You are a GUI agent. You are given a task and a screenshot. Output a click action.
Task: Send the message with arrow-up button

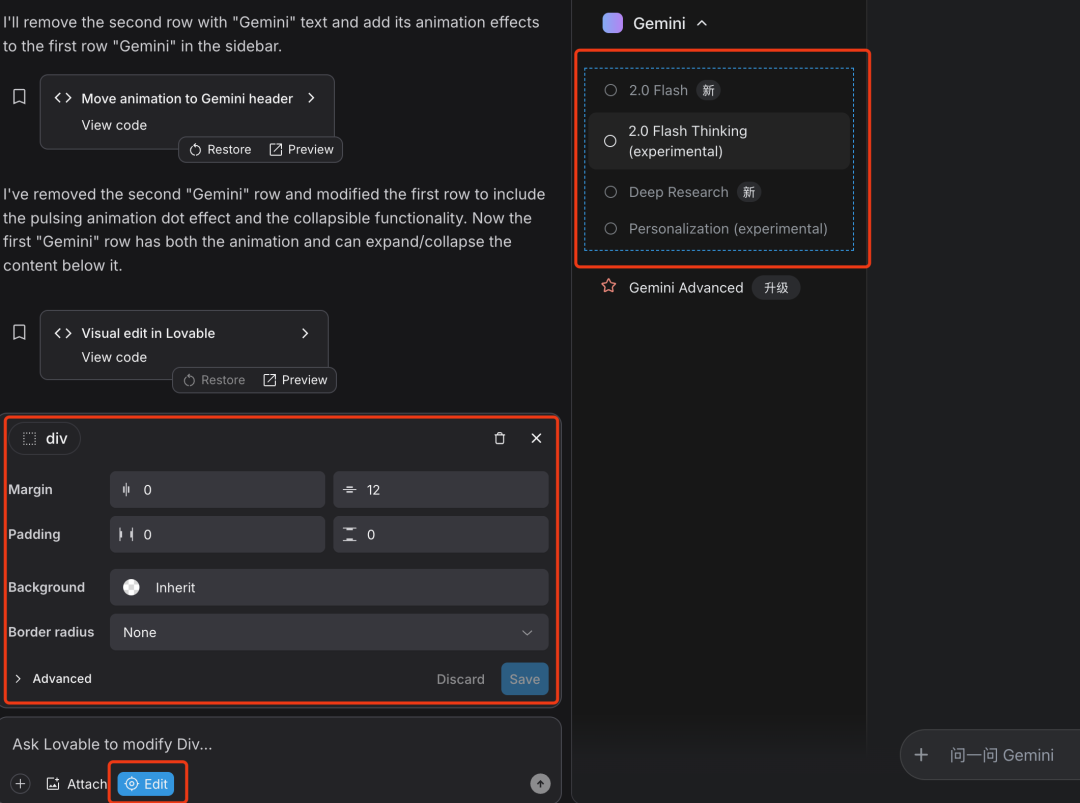pyautogui.click(x=541, y=784)
